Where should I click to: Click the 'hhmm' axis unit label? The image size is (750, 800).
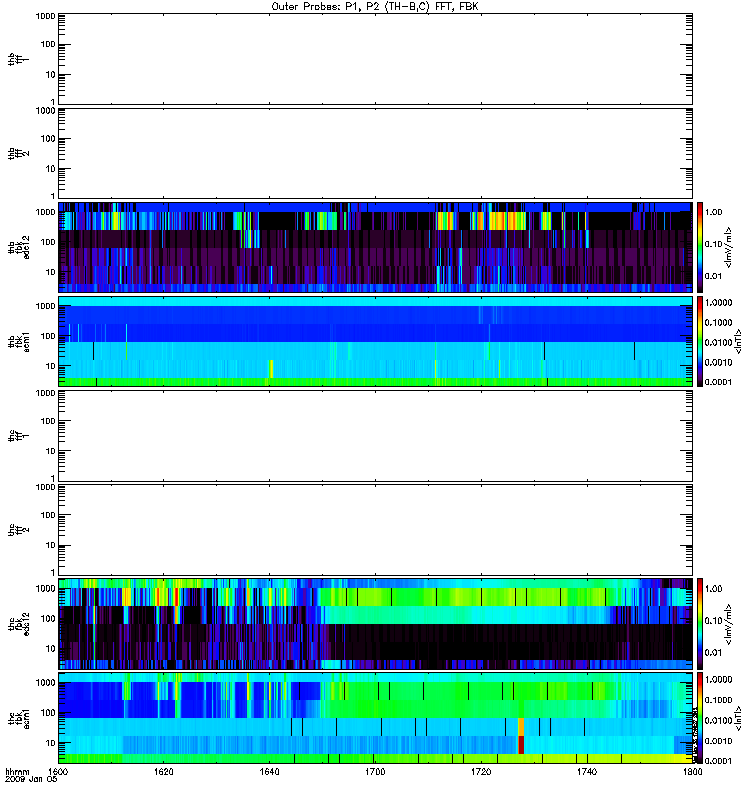[17, 772]
